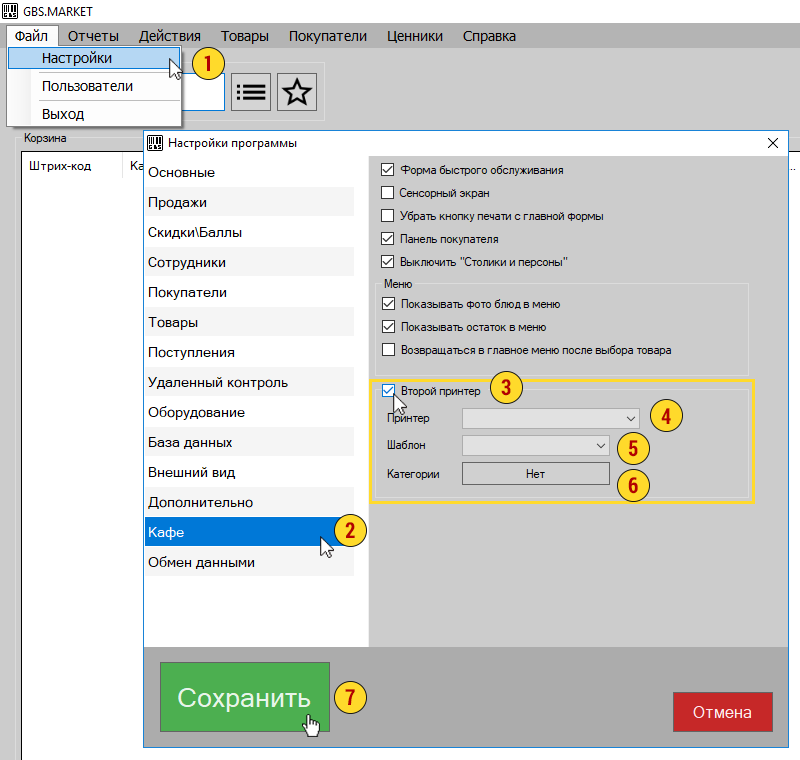Select the Кафе settings section
The width and height of the screenshot is (800, 760).
tap(249, 533)
